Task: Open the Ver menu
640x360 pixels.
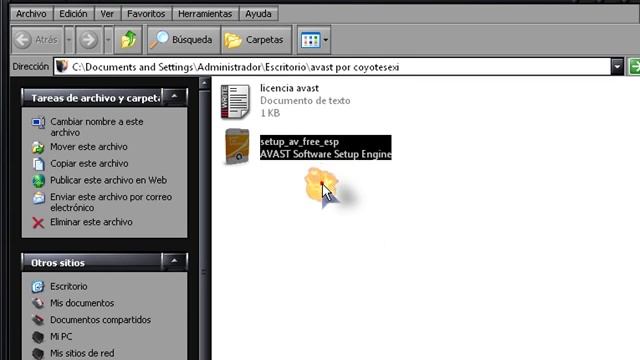Action: [107, 14]
